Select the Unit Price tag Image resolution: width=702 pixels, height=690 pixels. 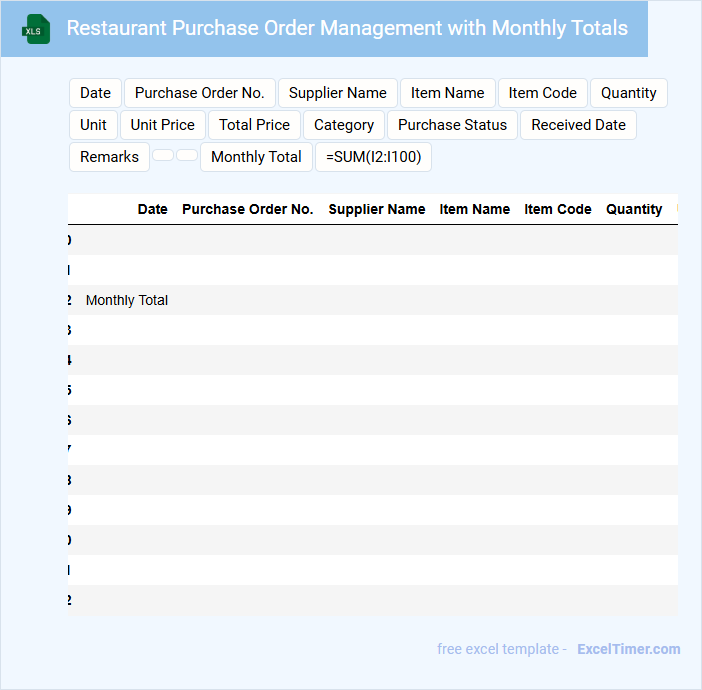coord(163,125)
